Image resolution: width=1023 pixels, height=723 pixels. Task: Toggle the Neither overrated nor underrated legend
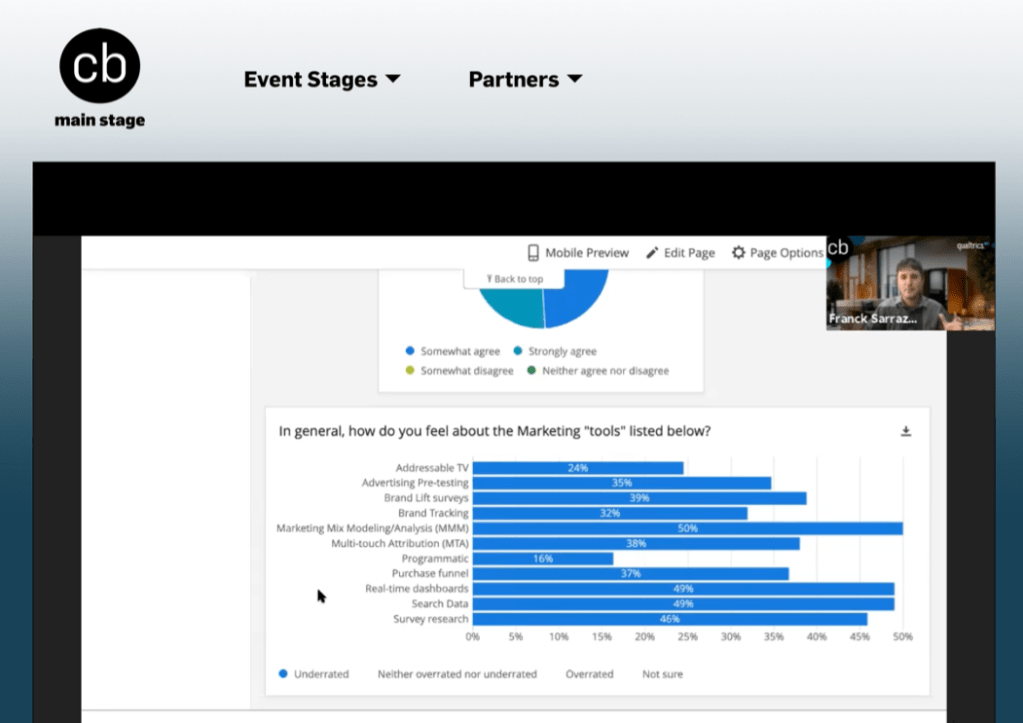point(457,674)
